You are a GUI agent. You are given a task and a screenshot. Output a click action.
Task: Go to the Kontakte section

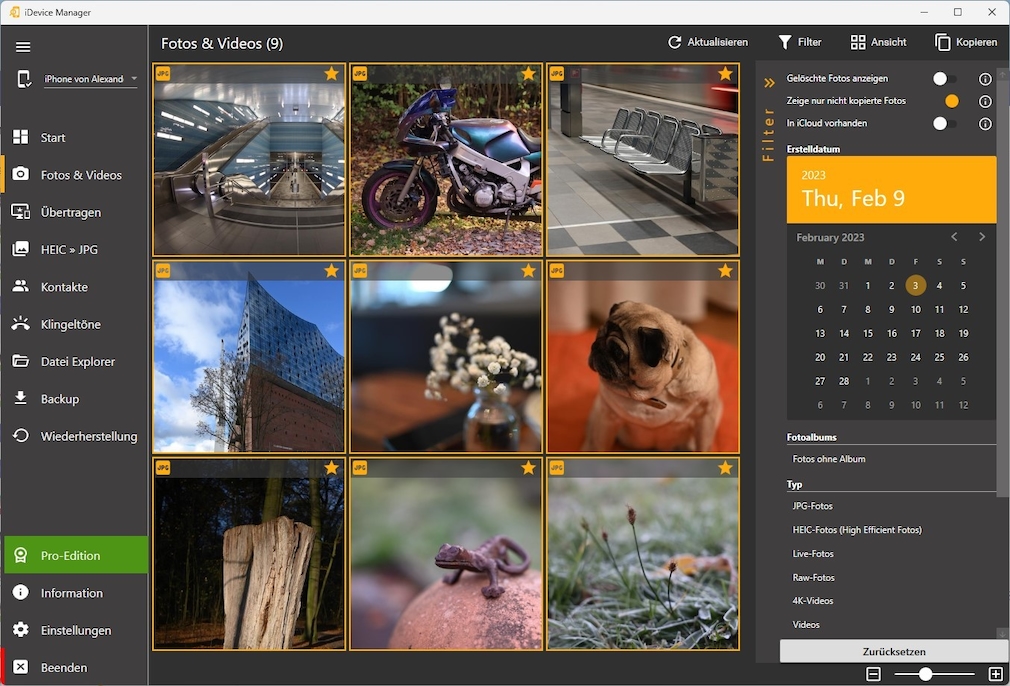pyautogui.click(x=75, y=287)
